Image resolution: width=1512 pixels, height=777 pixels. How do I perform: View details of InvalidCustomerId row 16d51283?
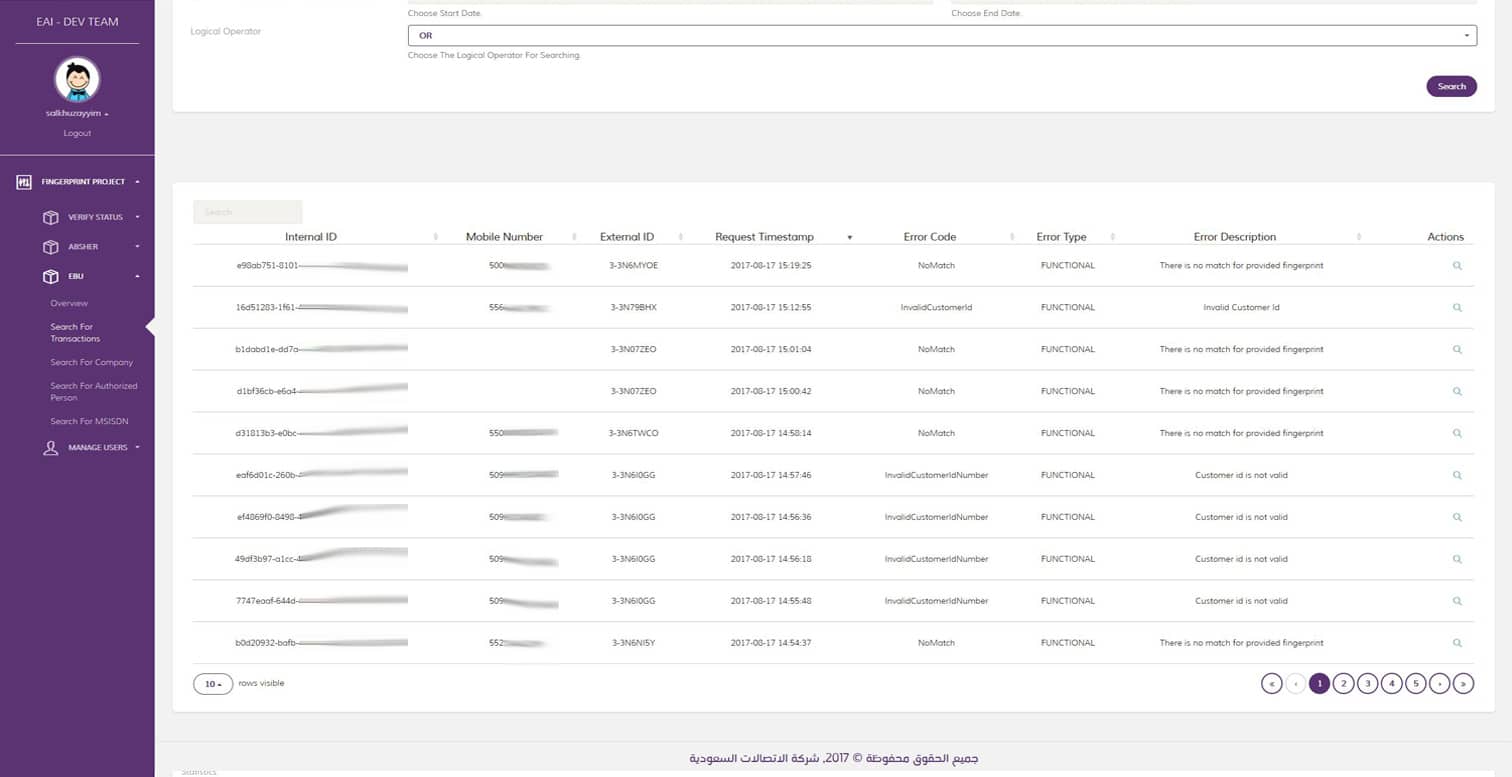pyautogui.click(x=1457, y=308)
